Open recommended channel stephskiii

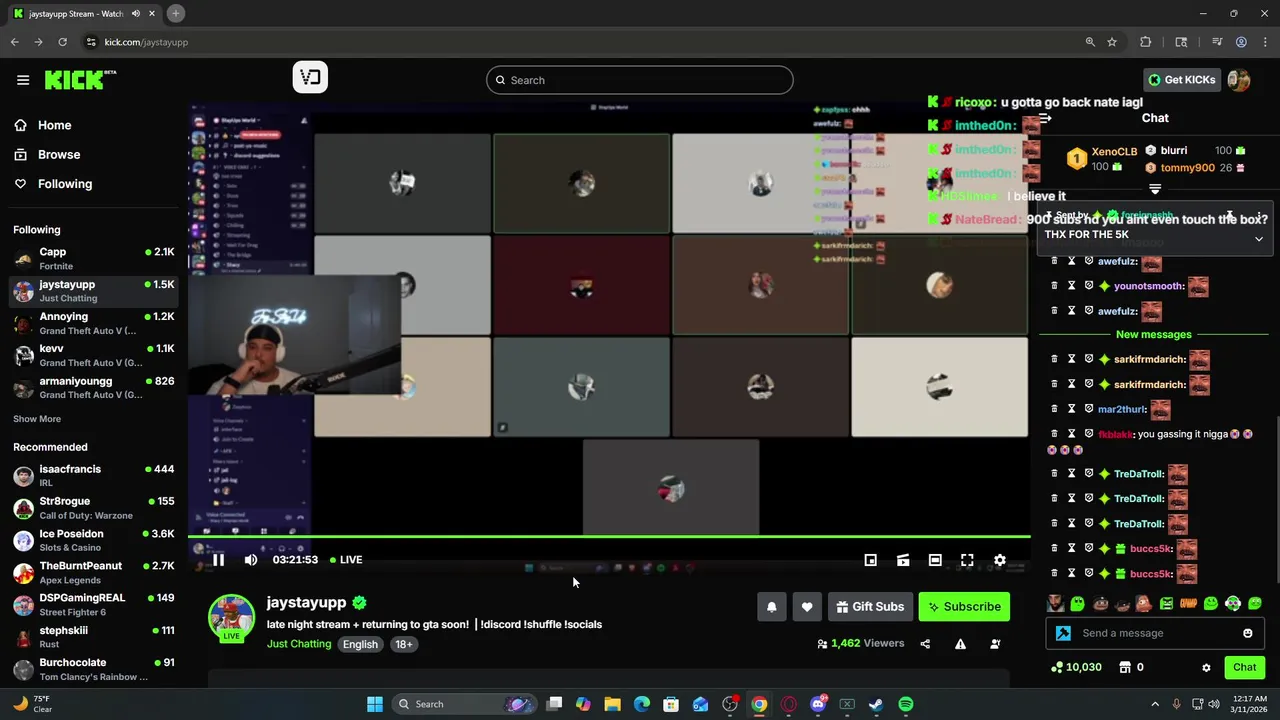coord(94,637)
